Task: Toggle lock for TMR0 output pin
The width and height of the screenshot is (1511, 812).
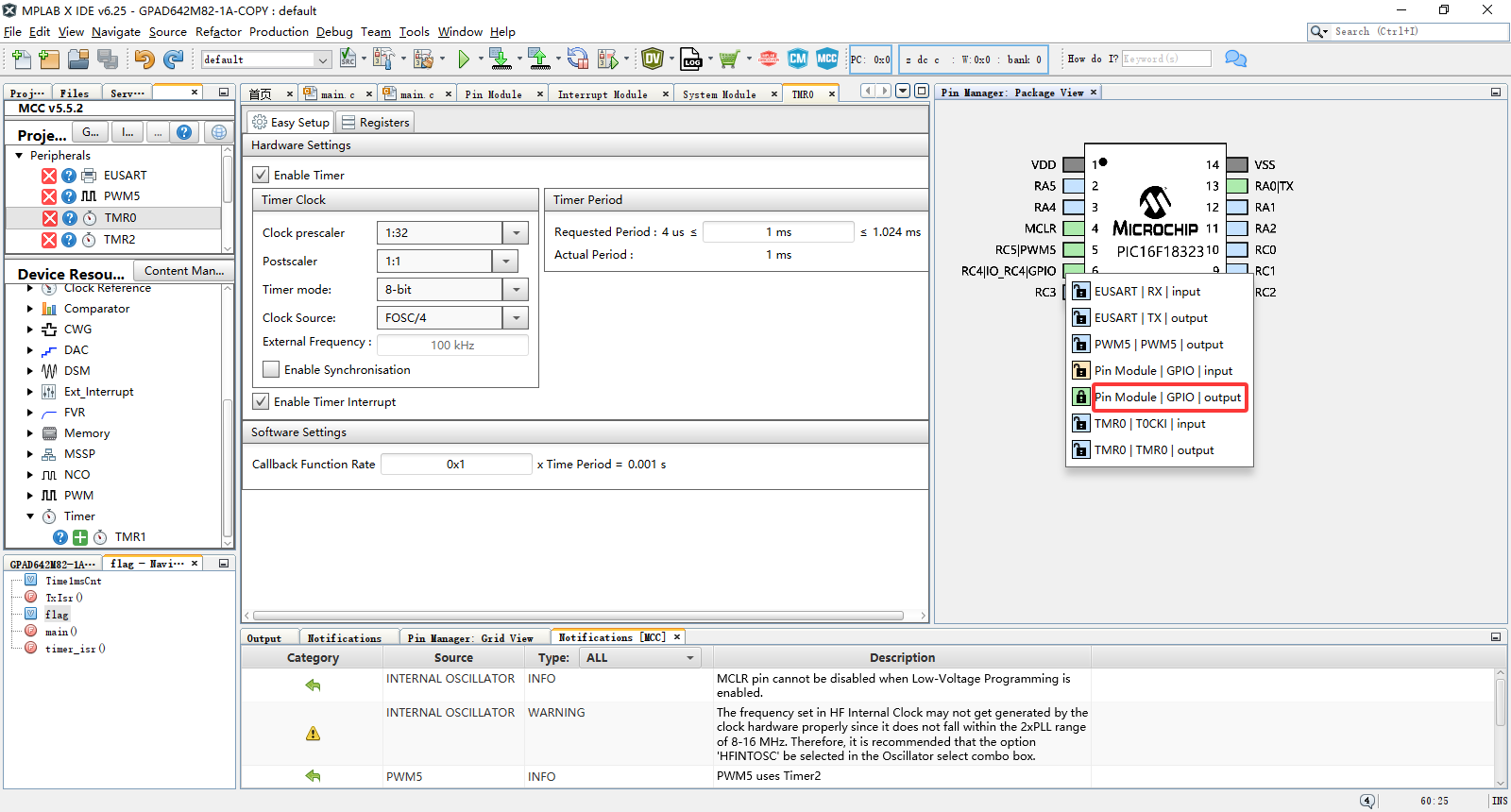Action: tap(1080, 450)
